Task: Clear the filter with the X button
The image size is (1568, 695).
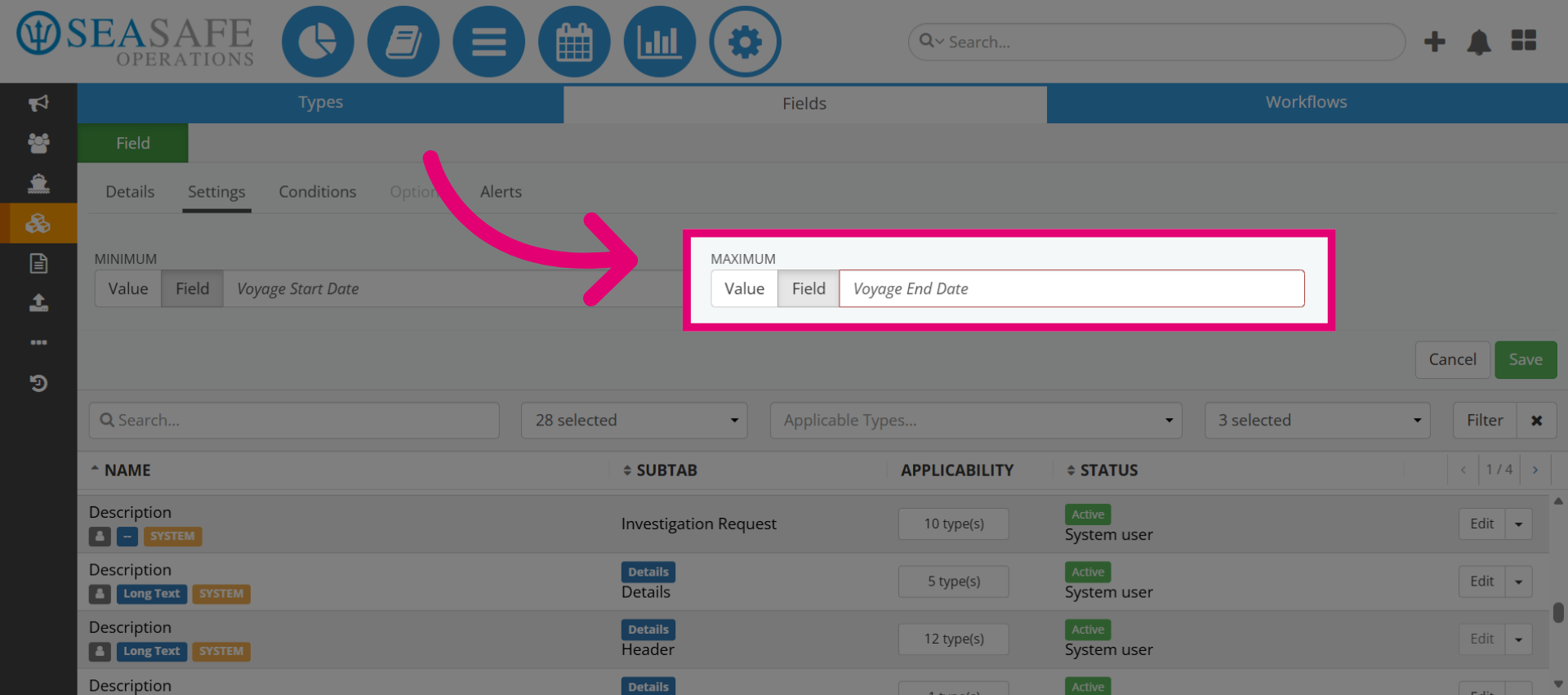Action: coord(1536,421)
